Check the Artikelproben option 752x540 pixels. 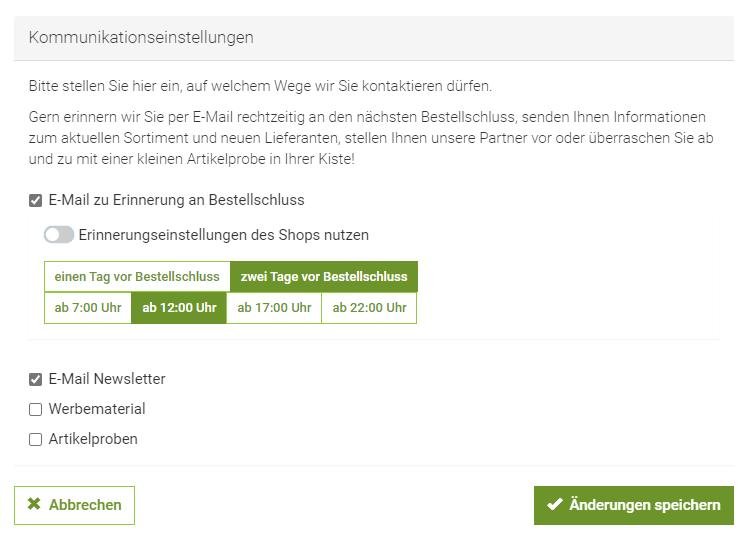point(36,439)
